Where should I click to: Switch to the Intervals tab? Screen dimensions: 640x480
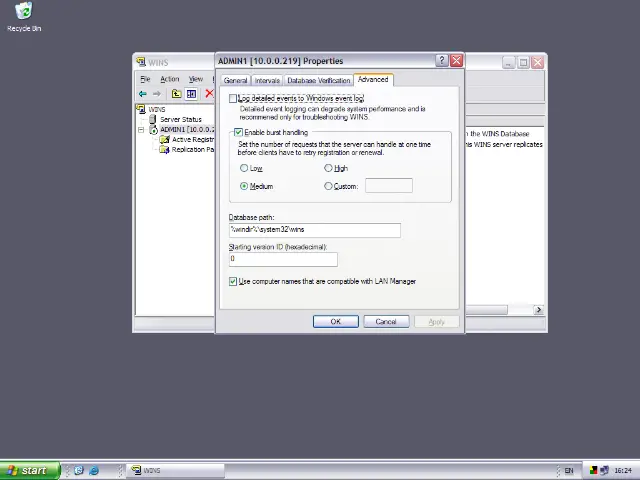(267, 80)
